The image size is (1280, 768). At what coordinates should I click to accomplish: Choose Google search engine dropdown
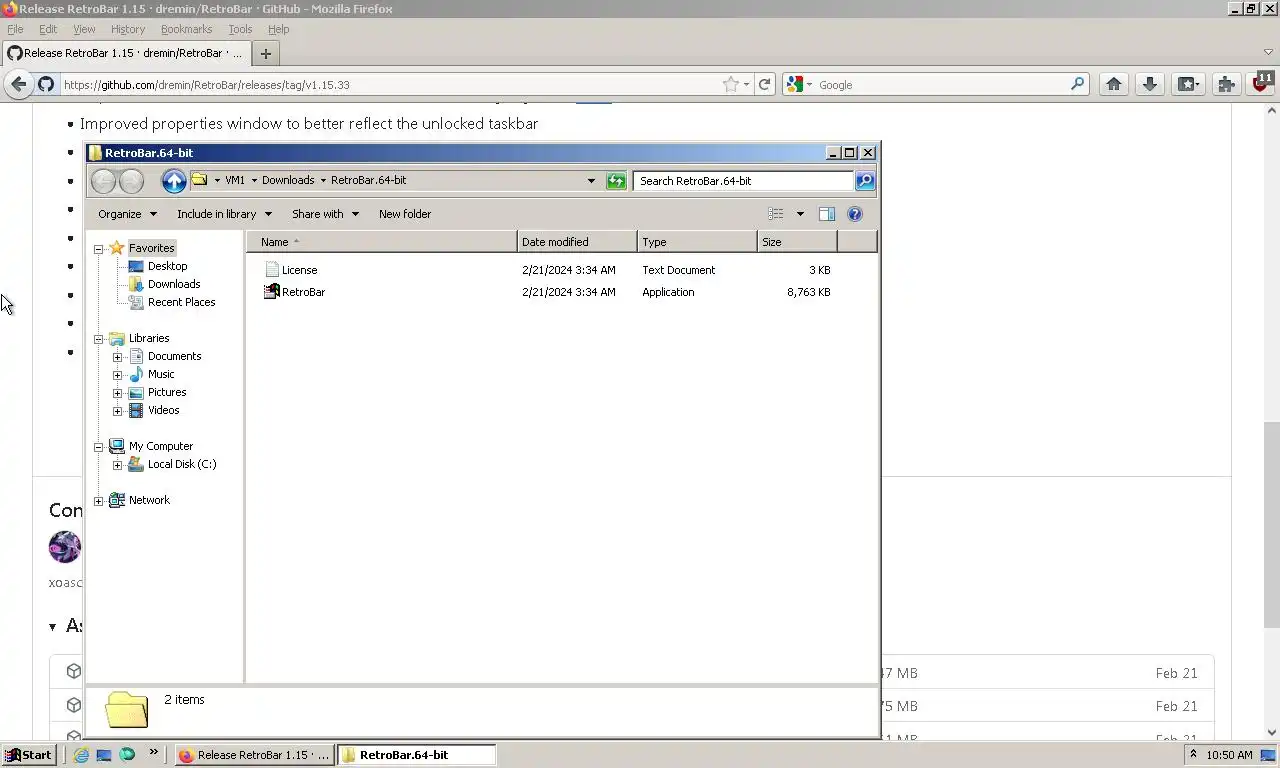[x=799, y=85]
